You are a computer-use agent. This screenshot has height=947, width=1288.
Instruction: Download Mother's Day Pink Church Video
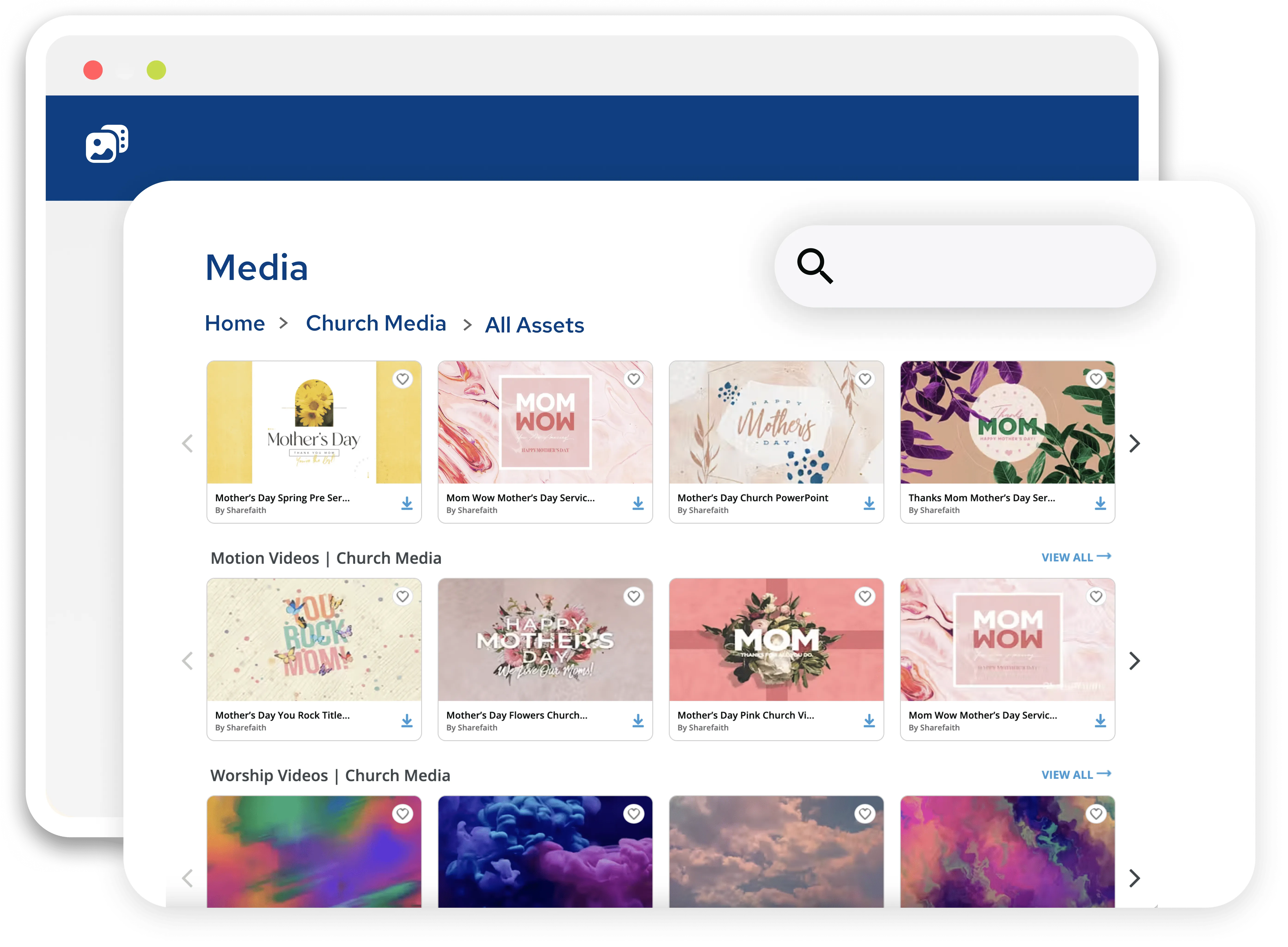coord(869,721)
